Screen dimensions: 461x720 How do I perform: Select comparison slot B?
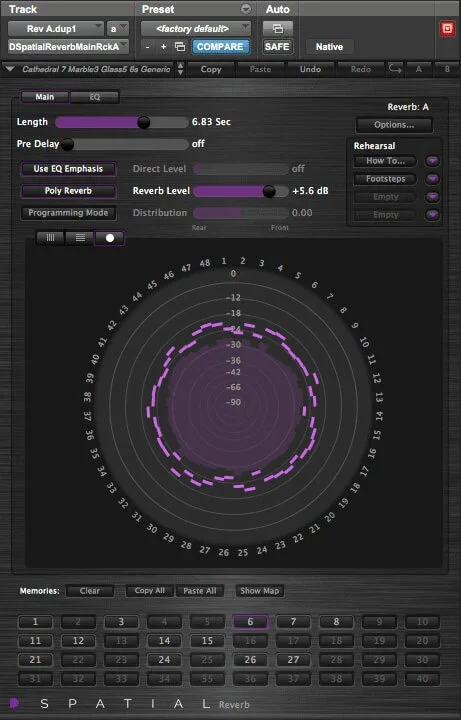point(446,69)
